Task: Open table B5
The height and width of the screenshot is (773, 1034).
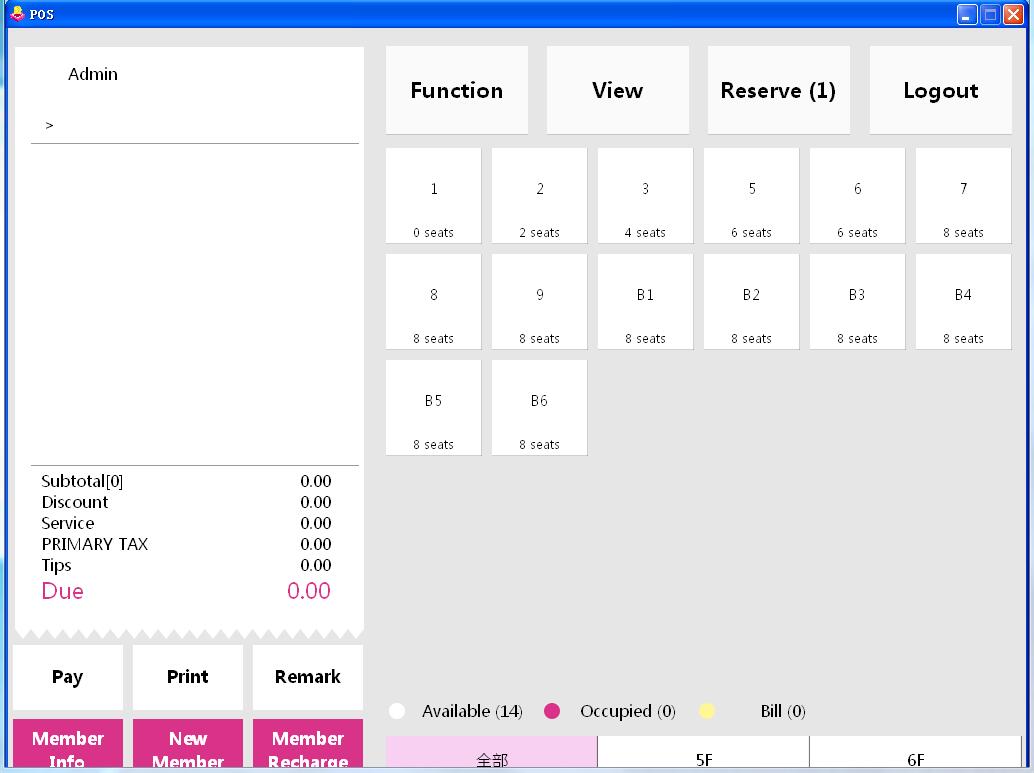Action: pos(433,408)
